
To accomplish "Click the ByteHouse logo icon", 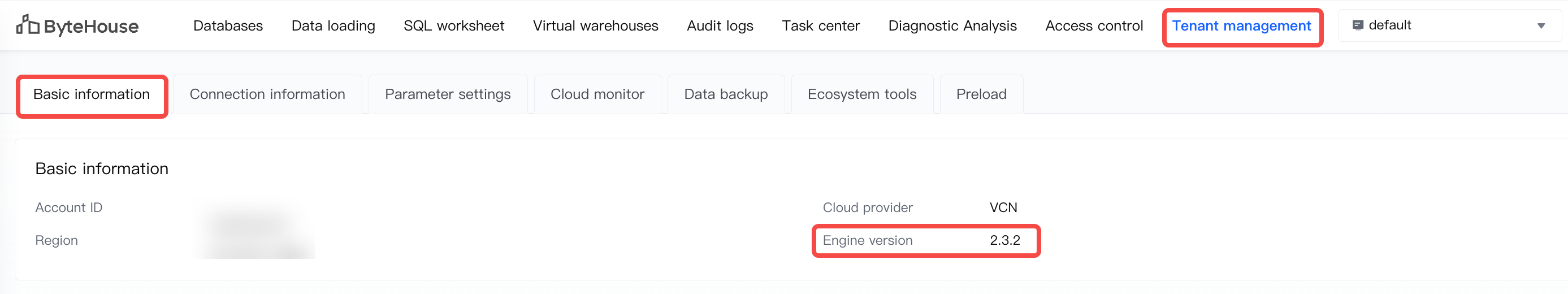I will point(27,25).
